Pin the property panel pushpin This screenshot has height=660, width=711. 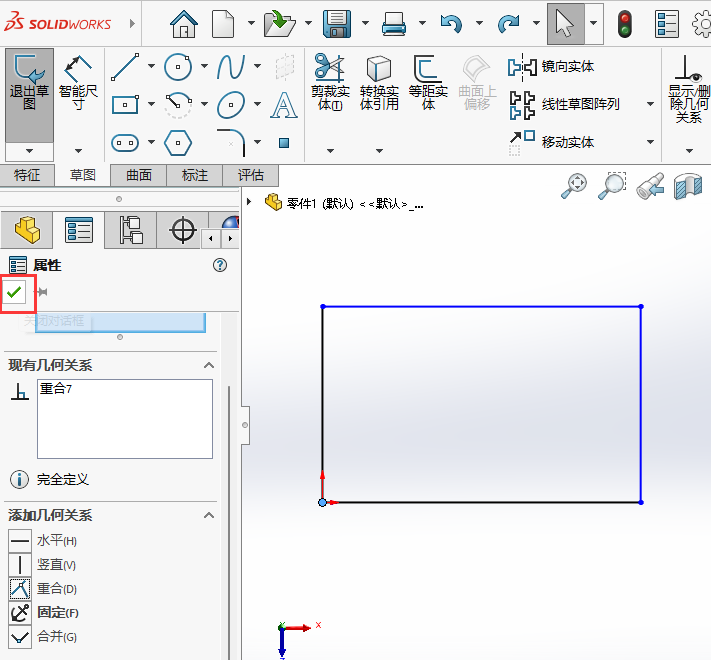click(x=42, y=292)
